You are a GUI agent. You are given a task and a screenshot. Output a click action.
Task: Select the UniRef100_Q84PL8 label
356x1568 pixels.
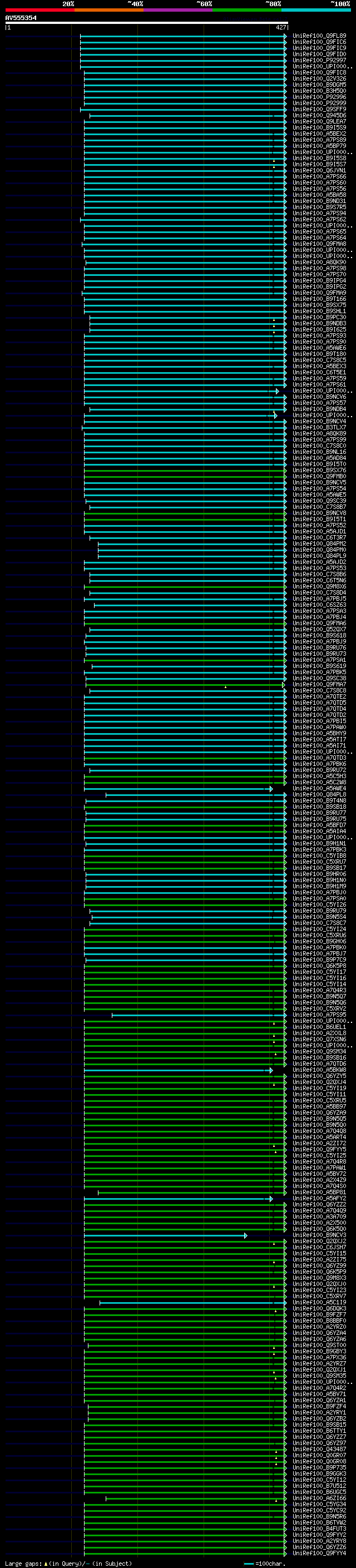[319, 794]
